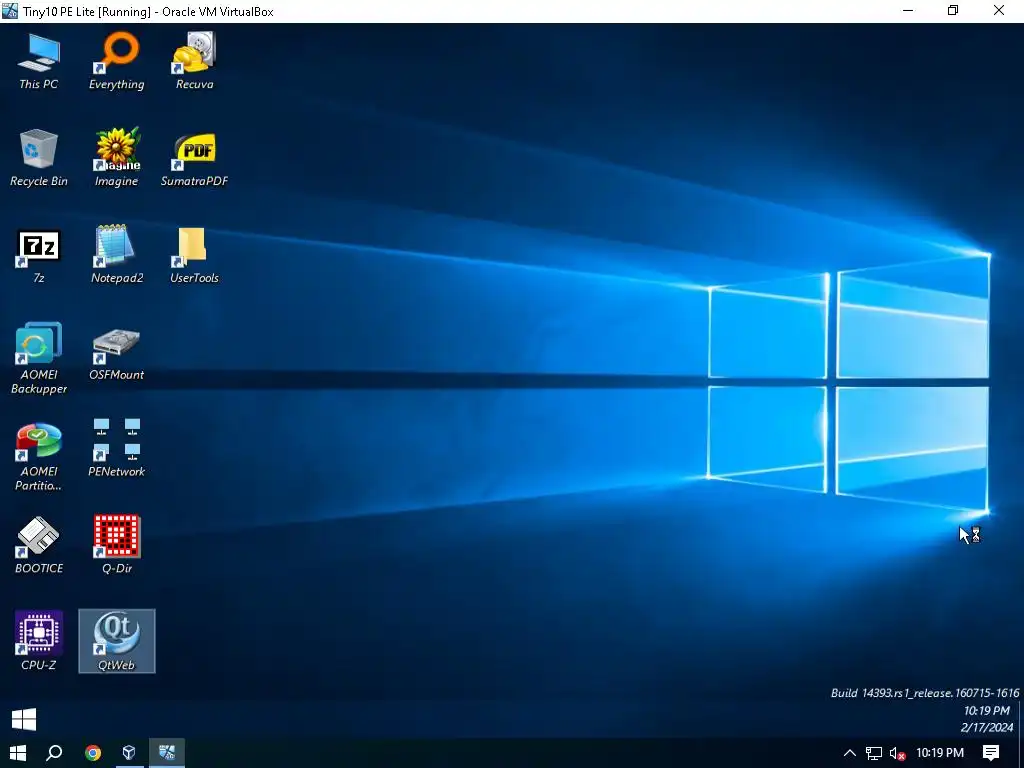Select the running Tiny10 VM taskbar button

pyautogui.click(x=167, y=753)
